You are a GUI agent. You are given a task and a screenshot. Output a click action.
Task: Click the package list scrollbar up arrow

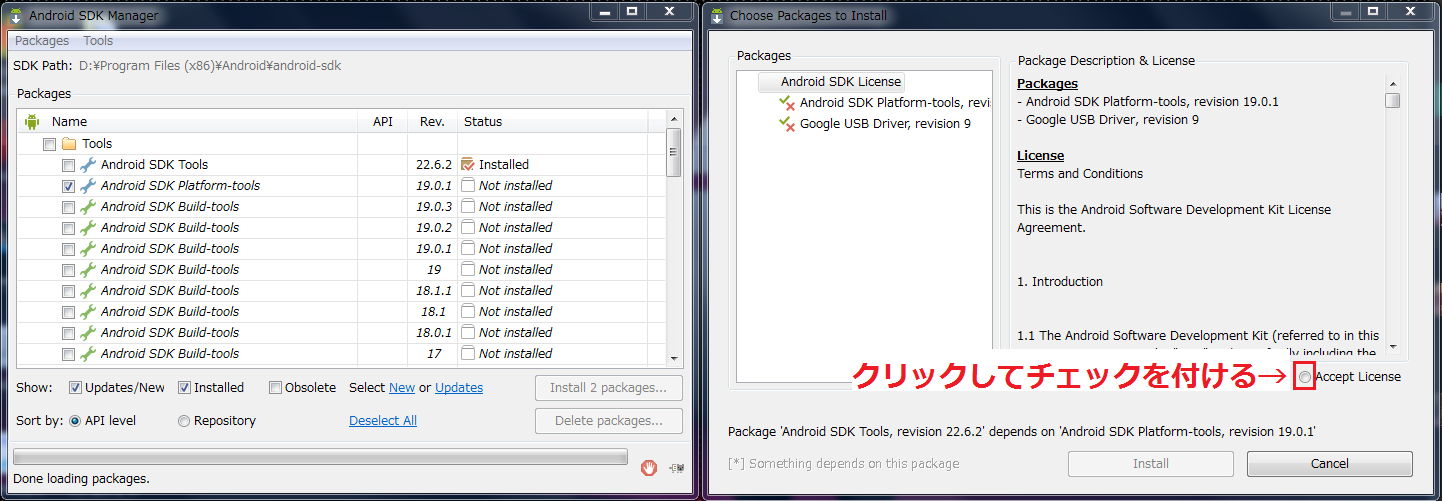point(674,120)
